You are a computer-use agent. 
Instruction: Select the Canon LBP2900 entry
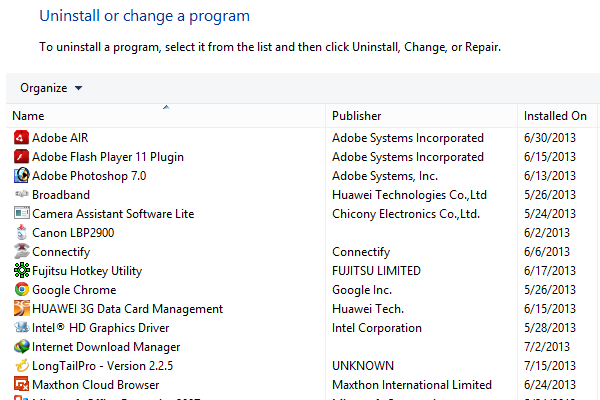73,233
